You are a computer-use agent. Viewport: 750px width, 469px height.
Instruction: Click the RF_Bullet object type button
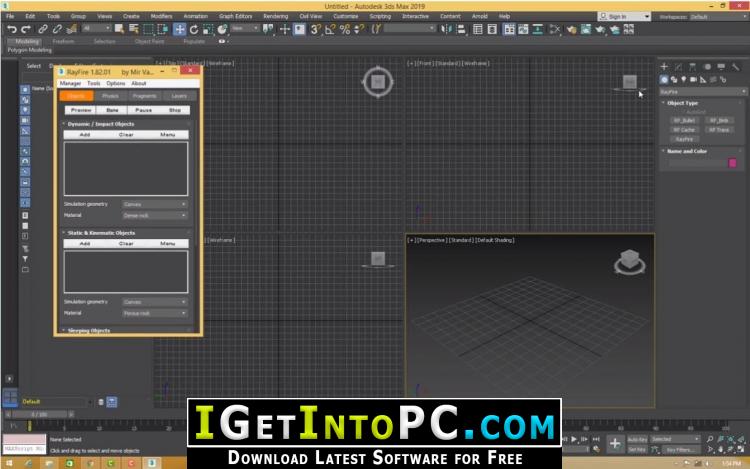(684, 120)
